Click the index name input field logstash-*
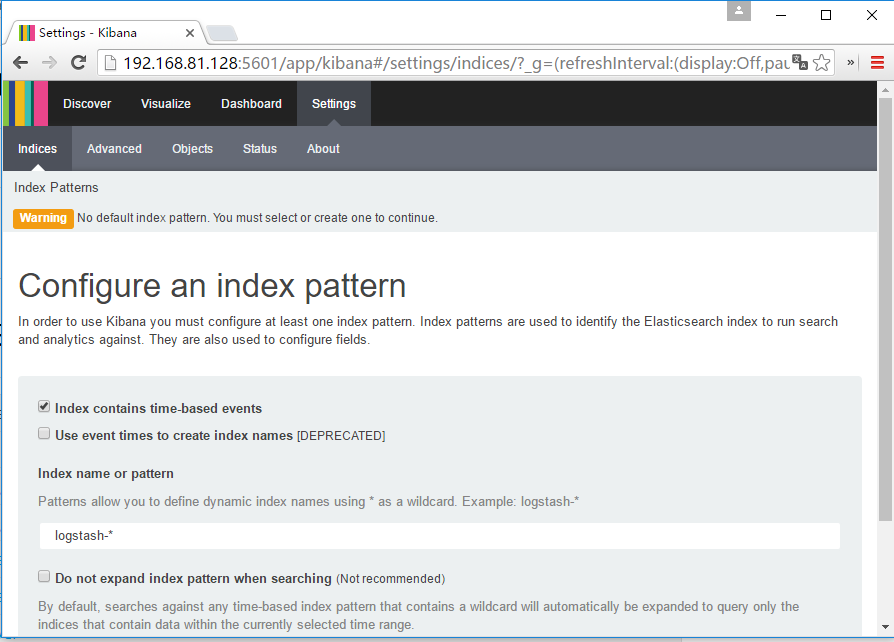This screenshot has width=894, height=642. (440, 536)
